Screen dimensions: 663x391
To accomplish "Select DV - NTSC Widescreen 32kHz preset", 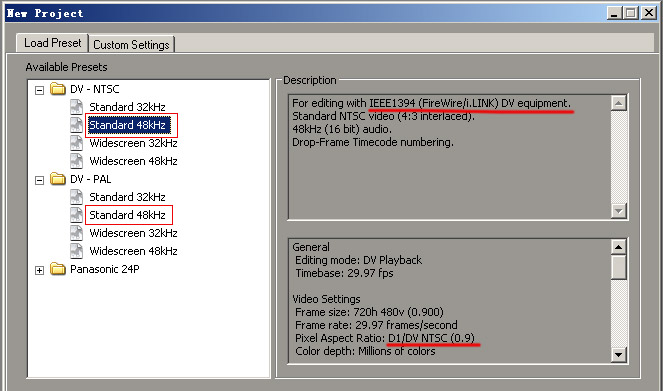I will (133, 143).
